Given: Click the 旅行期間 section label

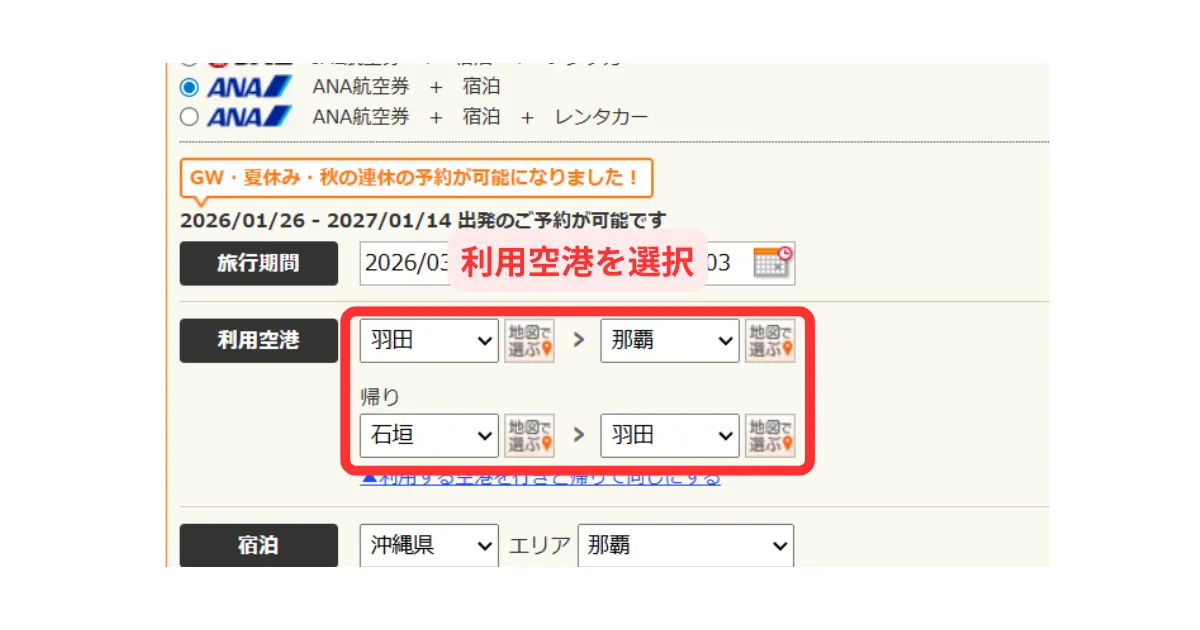Looking at the screenshot, I should click(x=258, y=263).
